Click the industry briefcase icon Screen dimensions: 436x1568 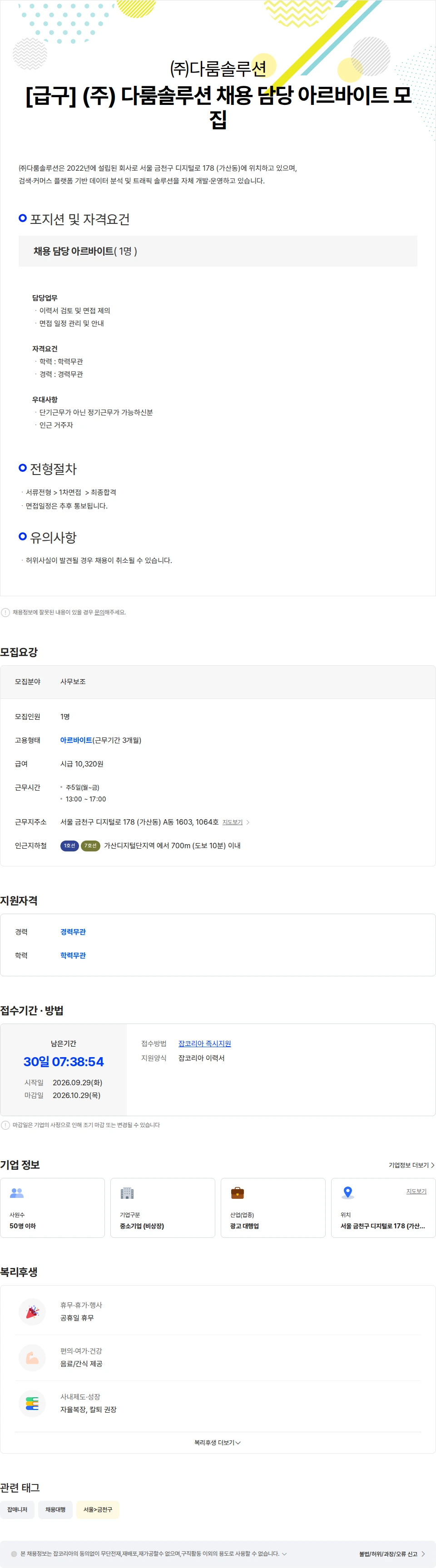[238, 1192]
